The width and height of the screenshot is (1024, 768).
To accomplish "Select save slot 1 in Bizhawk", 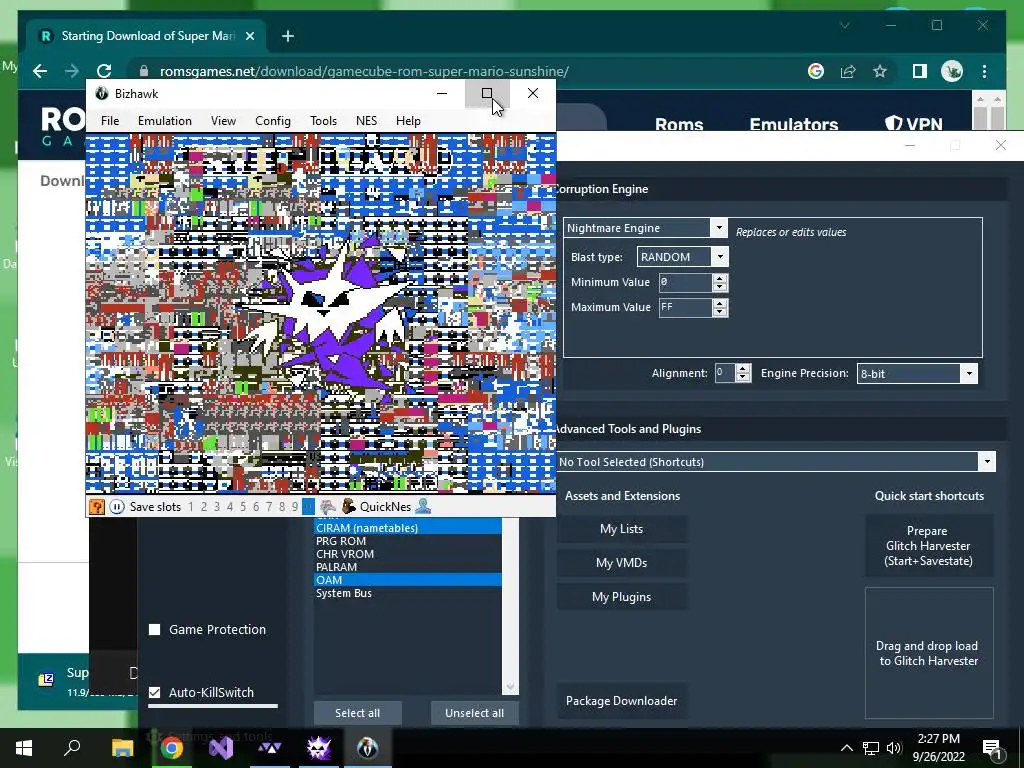I will click(x=191, y=507).
